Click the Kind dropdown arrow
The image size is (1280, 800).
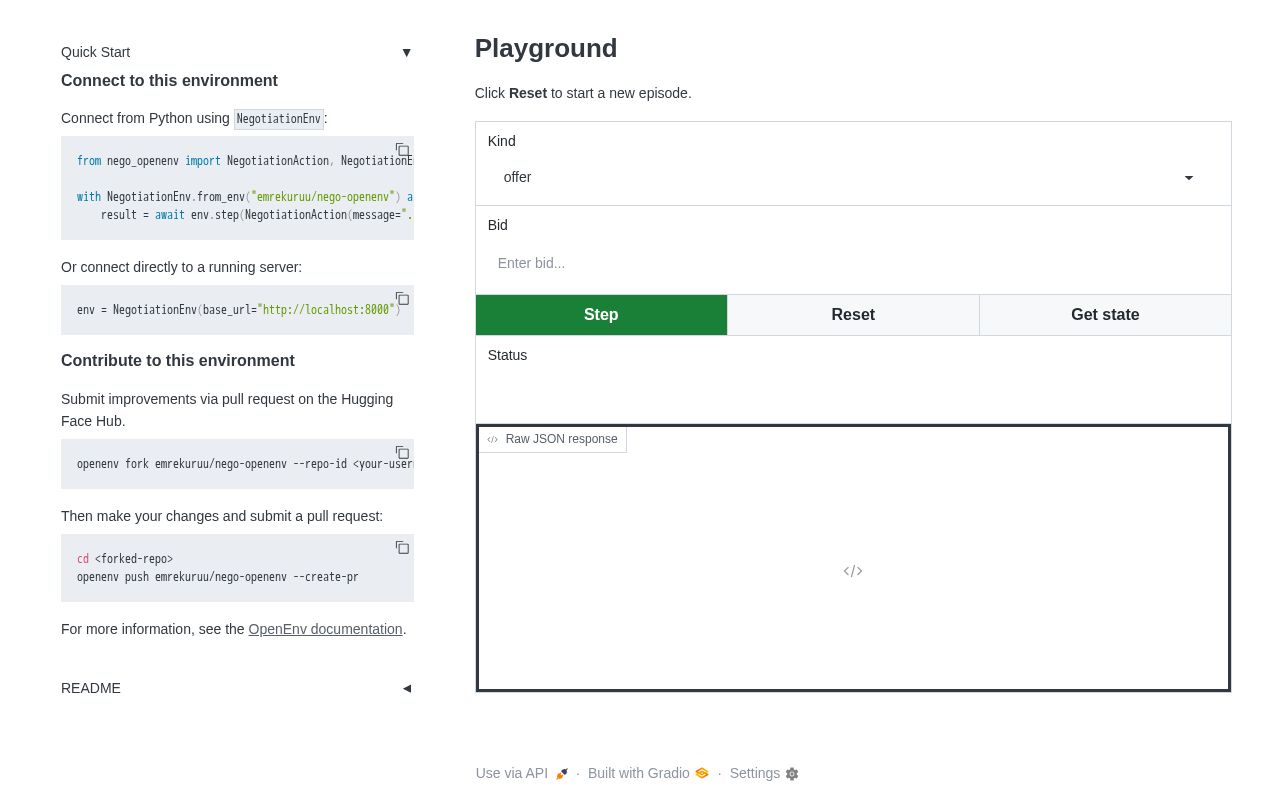[x=1189, y=178]
